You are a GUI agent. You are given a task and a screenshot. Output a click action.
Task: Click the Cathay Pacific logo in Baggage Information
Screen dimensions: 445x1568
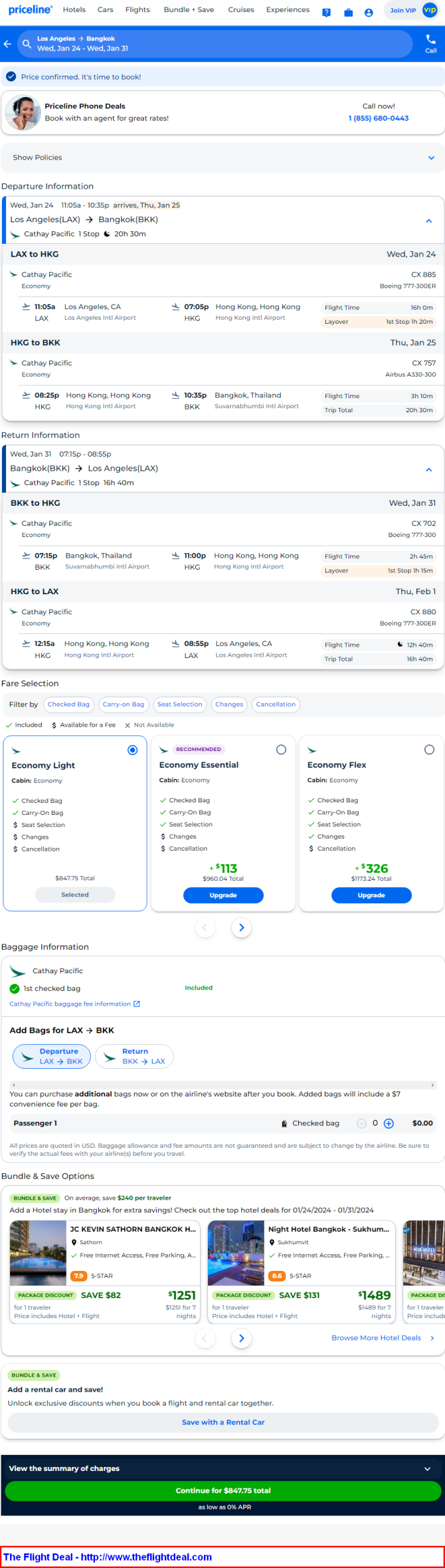18,971
